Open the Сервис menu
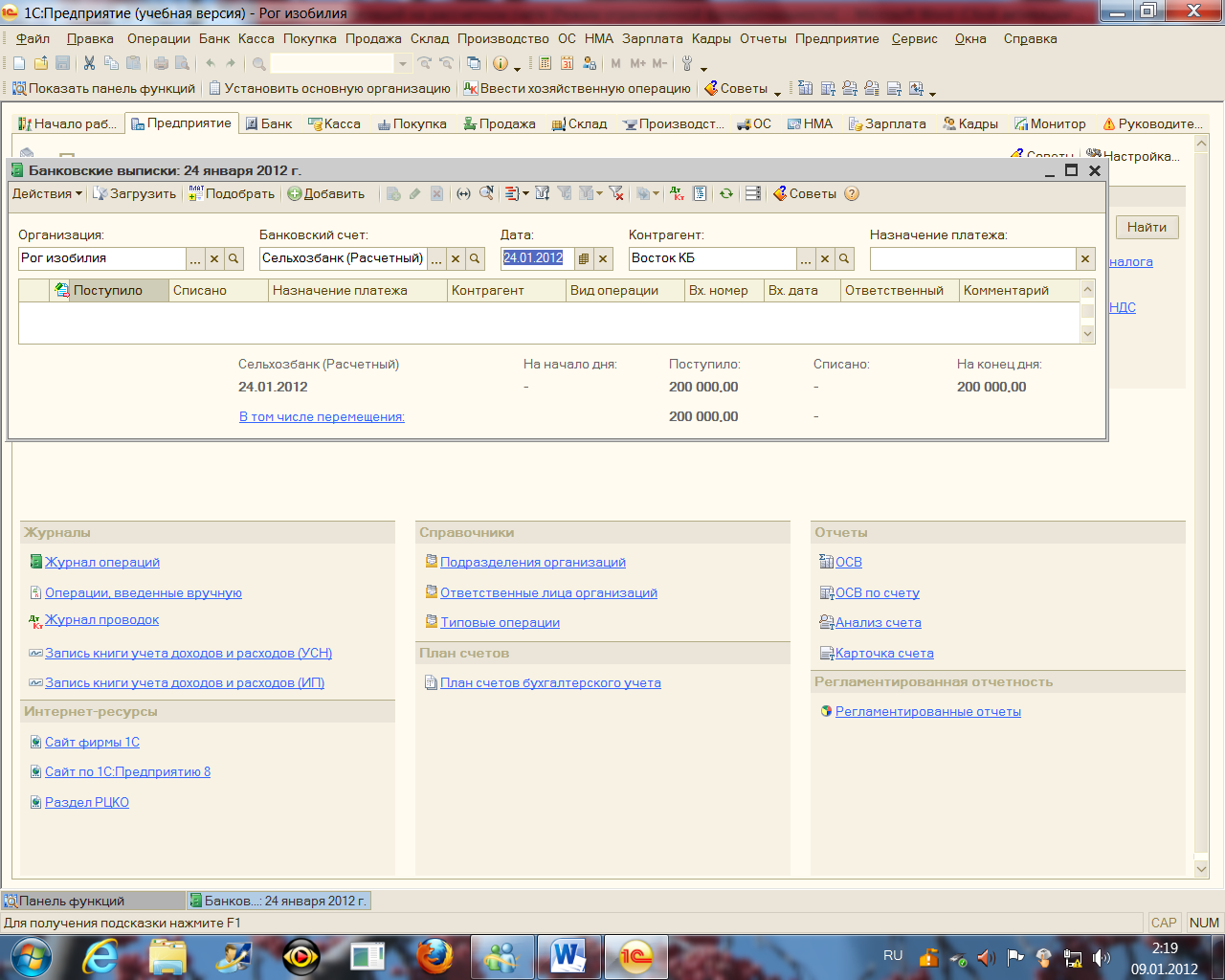 click(915, 38)
